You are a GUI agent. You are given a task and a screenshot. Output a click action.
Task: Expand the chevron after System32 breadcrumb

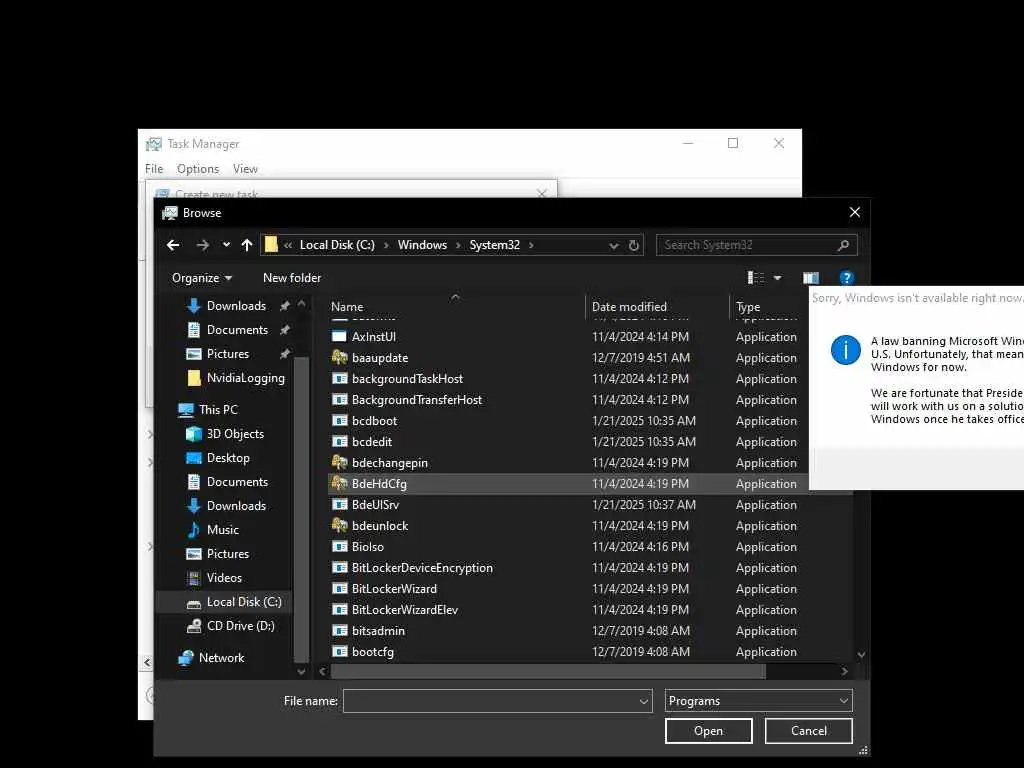point(531,246)
